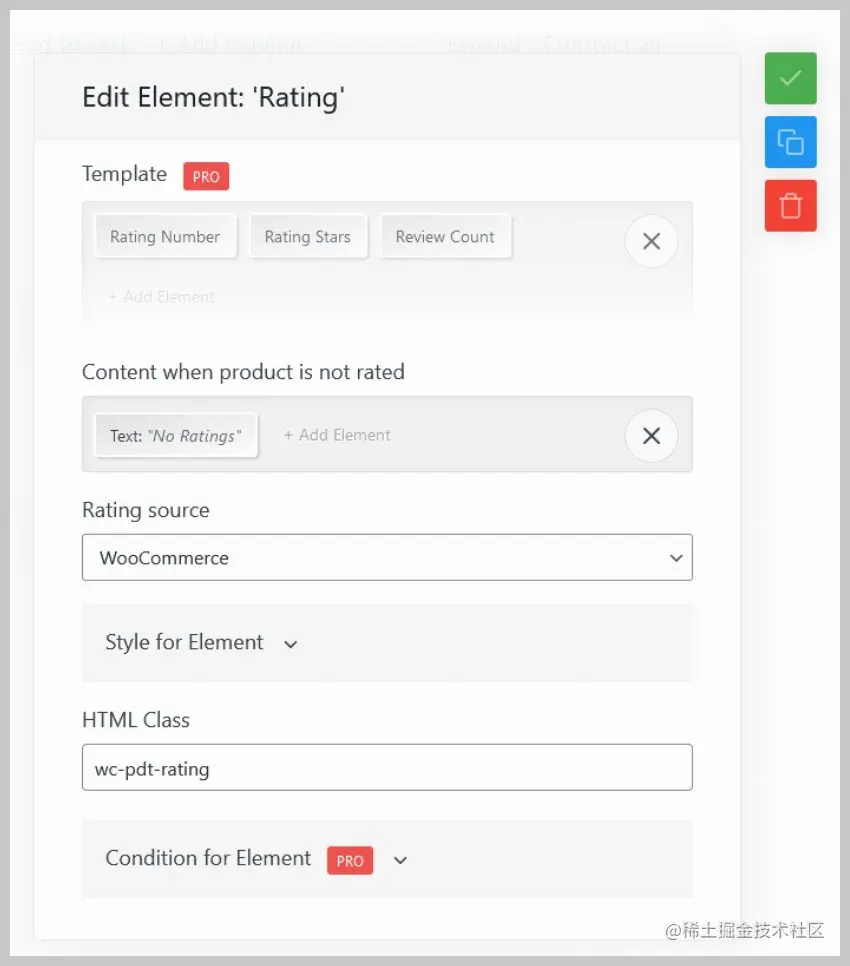850x966 pixels.
Task: Select the Rating Number template element
Action: (x=165, y=236)
